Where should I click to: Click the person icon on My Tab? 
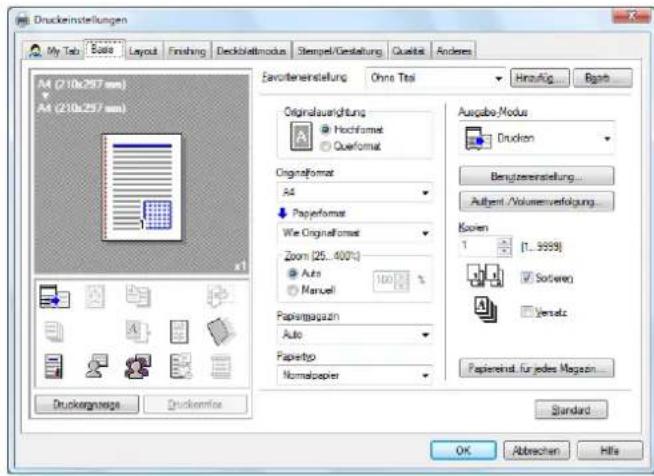tap(35, 51)
